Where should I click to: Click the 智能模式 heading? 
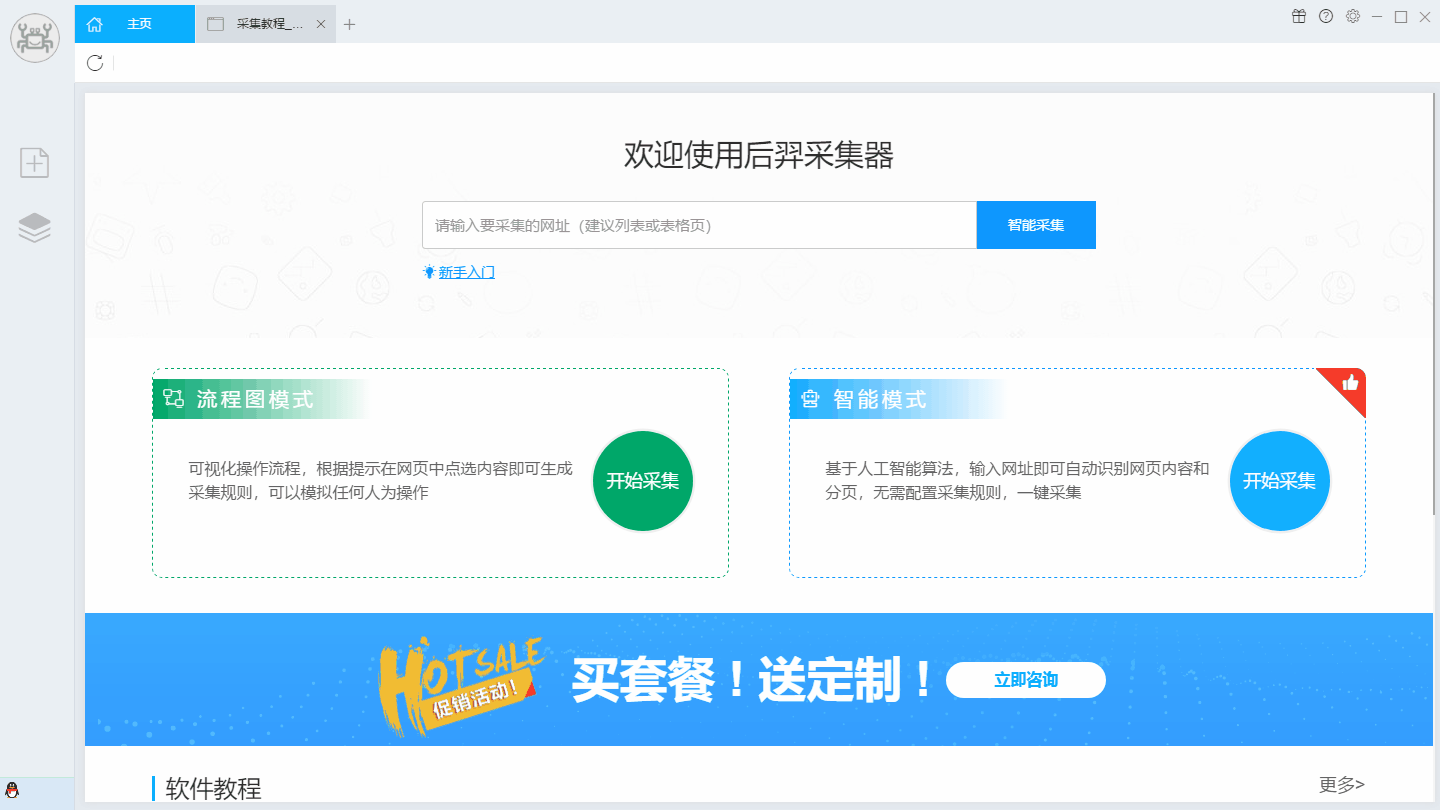point(880,400)
